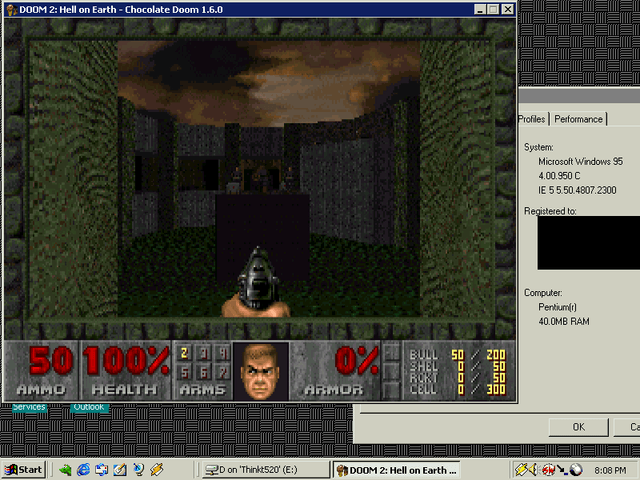The width and height of the screenshot is (640, 480).
Task: Click the SHEL ammo row 0 / 50
Action: tap(458, 366)
